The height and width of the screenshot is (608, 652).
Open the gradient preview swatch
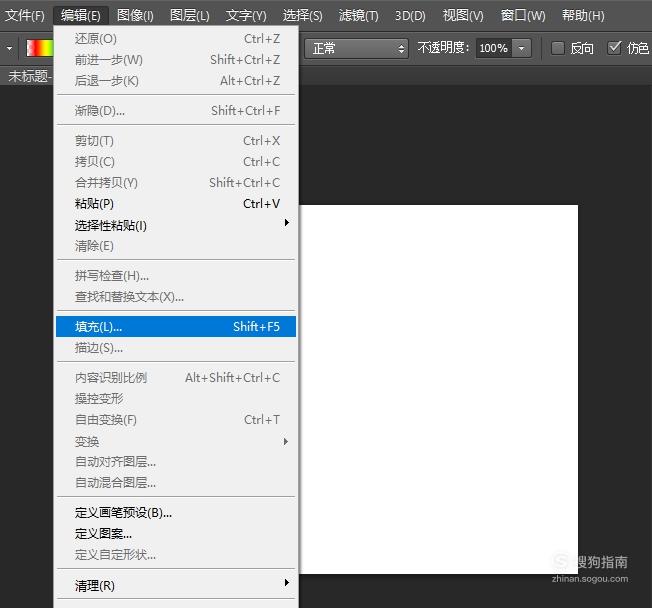[40, 48]
